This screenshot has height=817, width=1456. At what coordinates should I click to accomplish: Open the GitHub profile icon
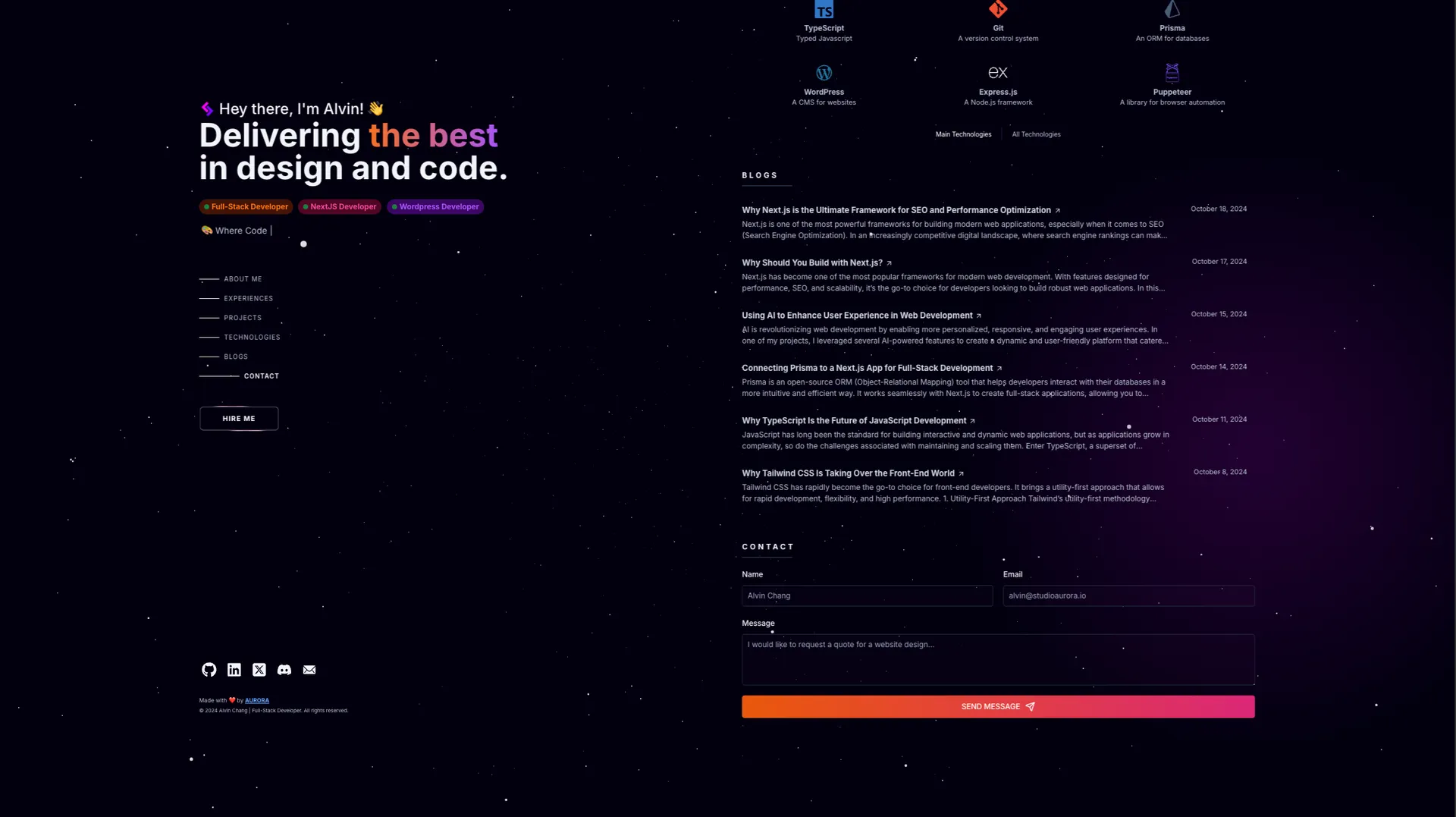point(209,670)
